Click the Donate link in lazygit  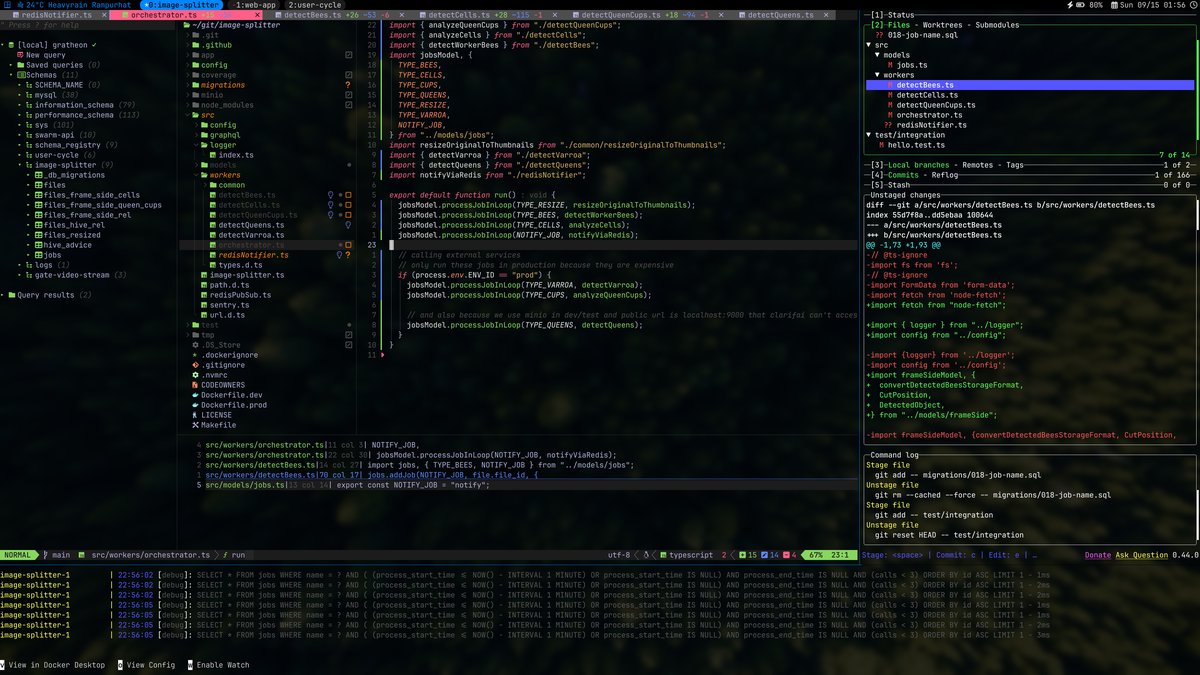[x=1097, y=554]
